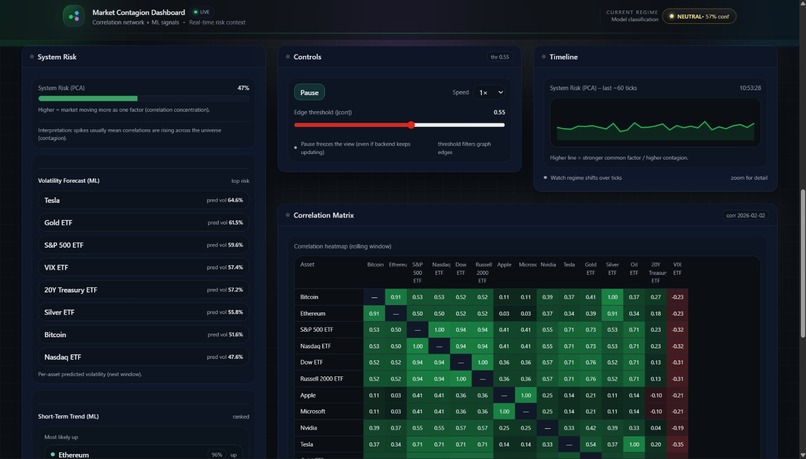Screen dimensions: 806x459
Task: Click the 47% System Risk value
Action: click(x=243, y=88)
